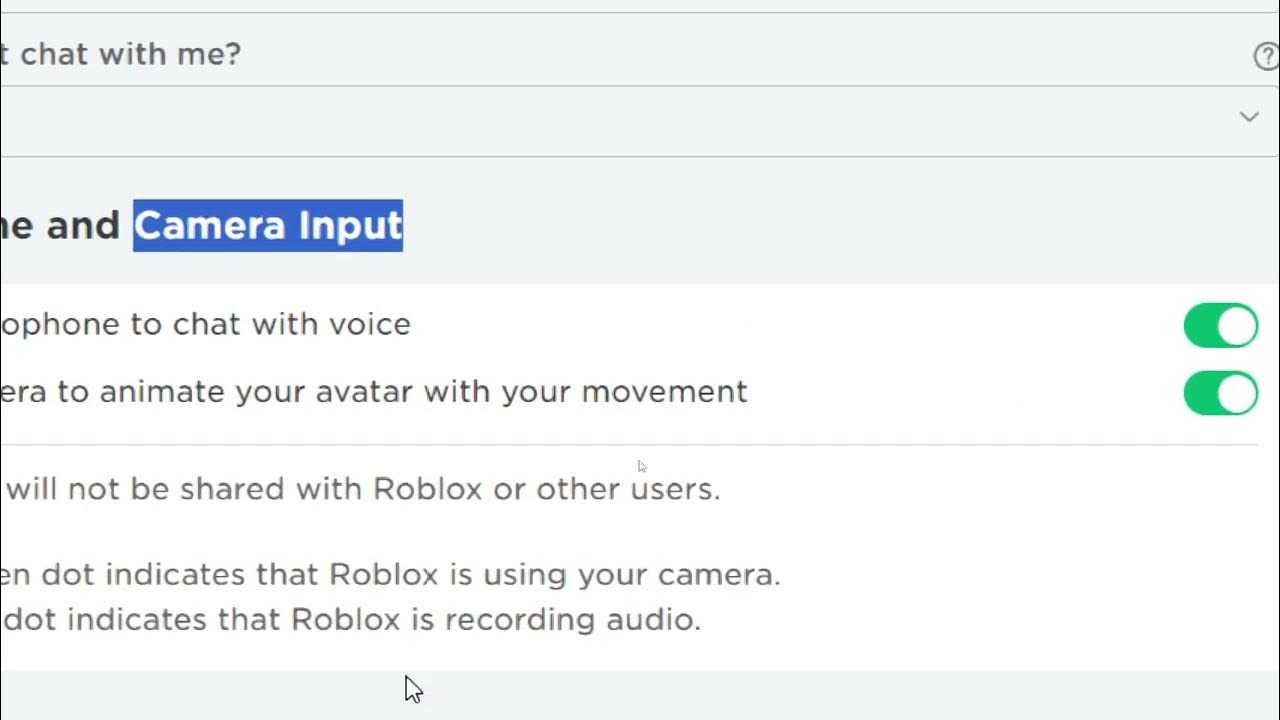
Task: Click the word "users." in privacy notice
Action: pyautogui.click(x=675, y=489)
